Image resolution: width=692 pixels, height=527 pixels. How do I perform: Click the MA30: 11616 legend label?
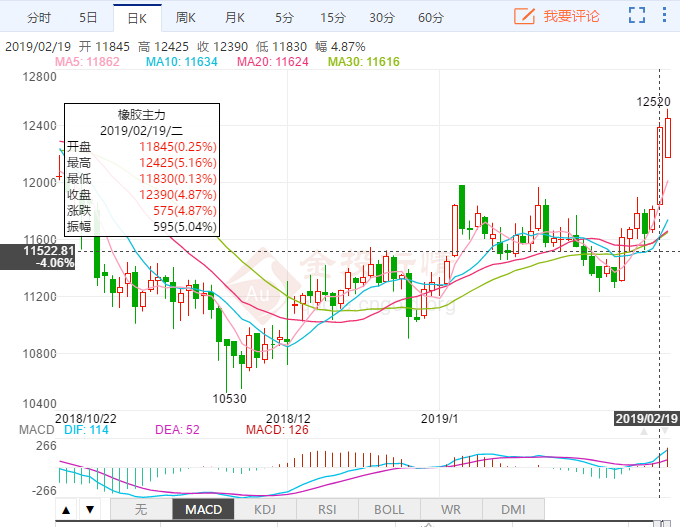pos(364,62)
